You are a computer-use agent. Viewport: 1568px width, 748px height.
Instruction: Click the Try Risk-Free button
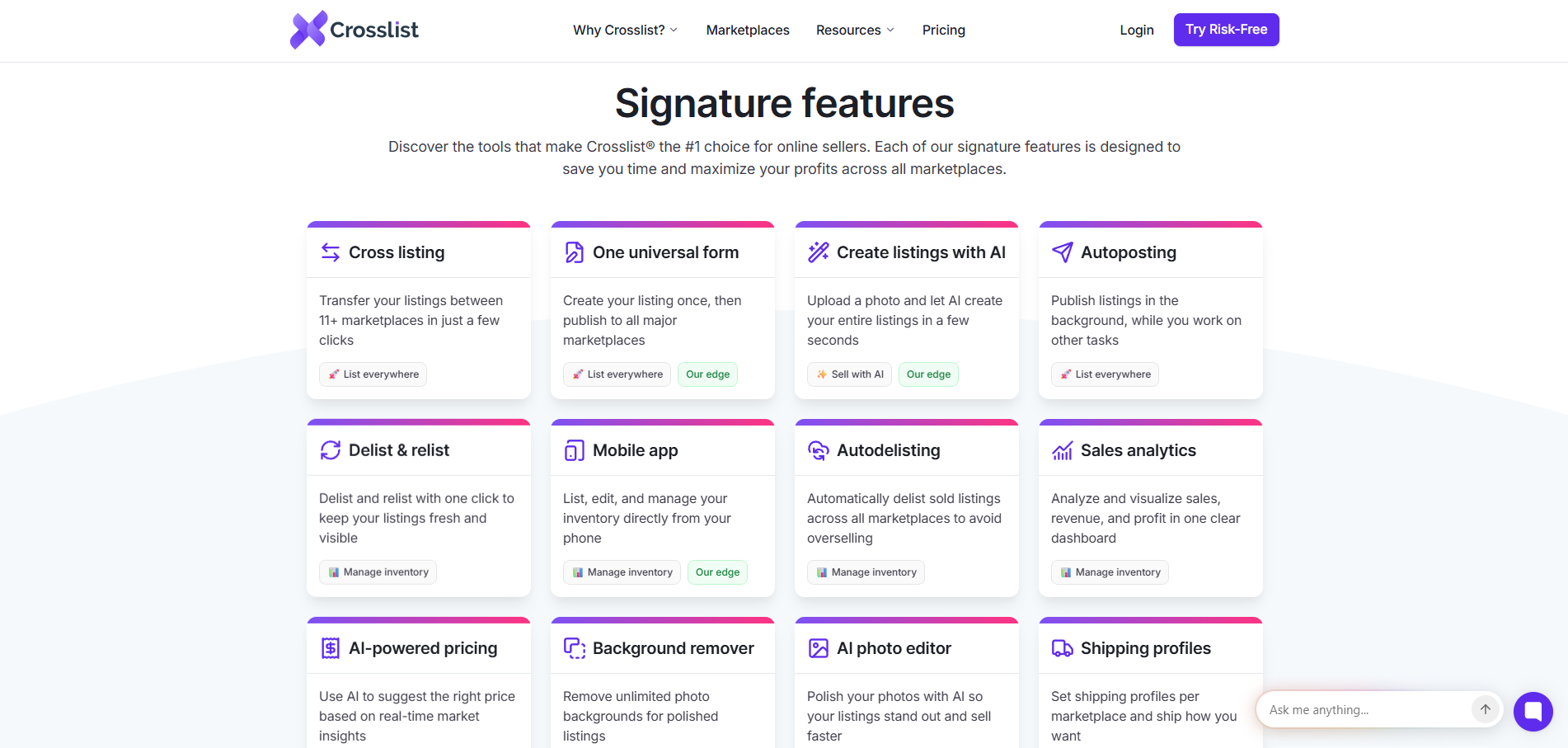[1227, 30]
